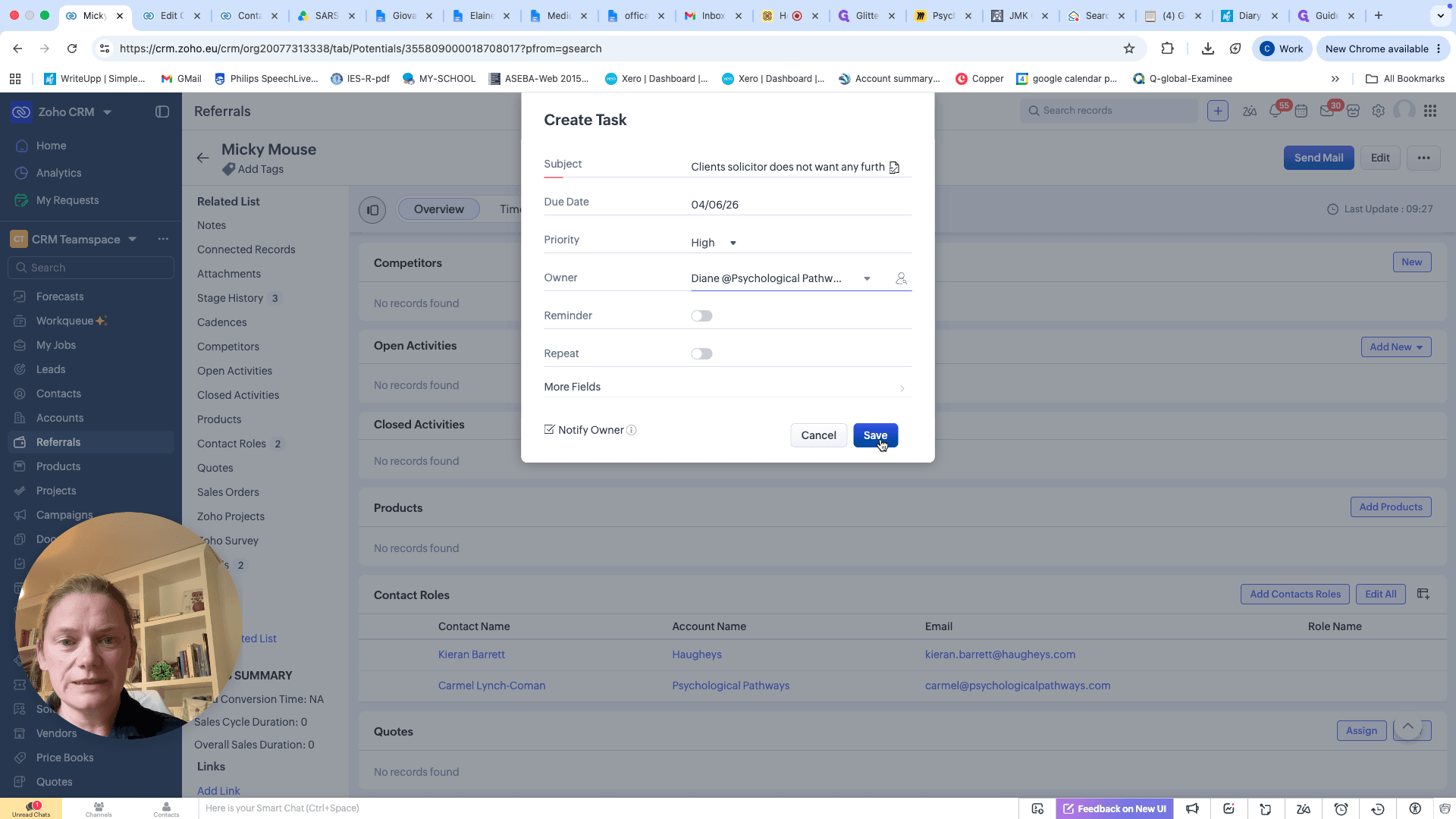
Task: Click the Send Mail button
Action: (1318, 158)
